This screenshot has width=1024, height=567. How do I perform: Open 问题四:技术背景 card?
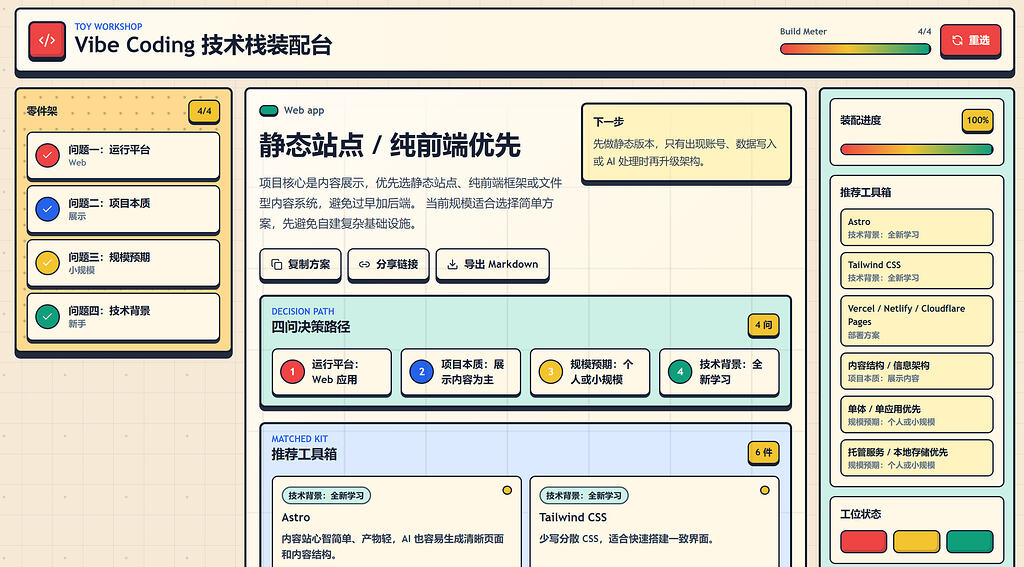click(123, 316)
